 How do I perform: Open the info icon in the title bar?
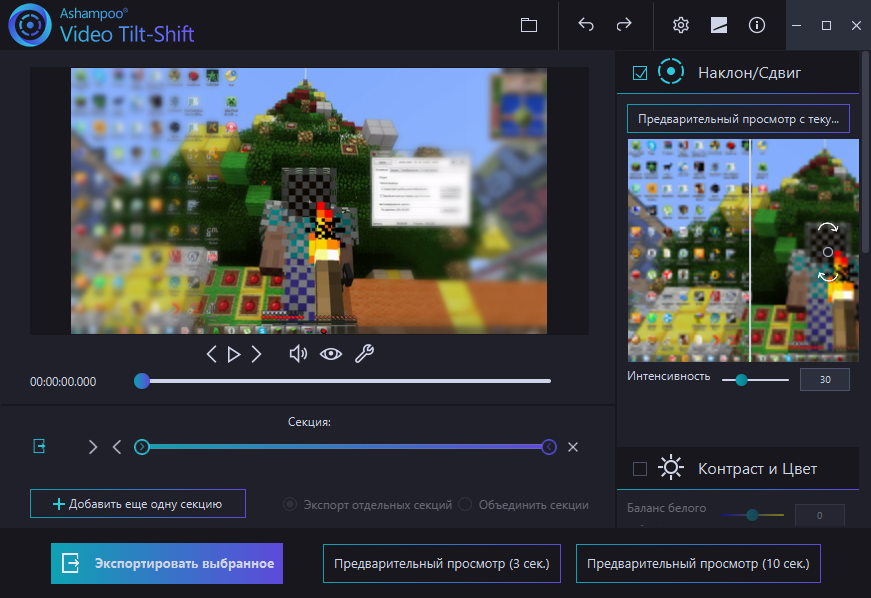click(757, 25)
